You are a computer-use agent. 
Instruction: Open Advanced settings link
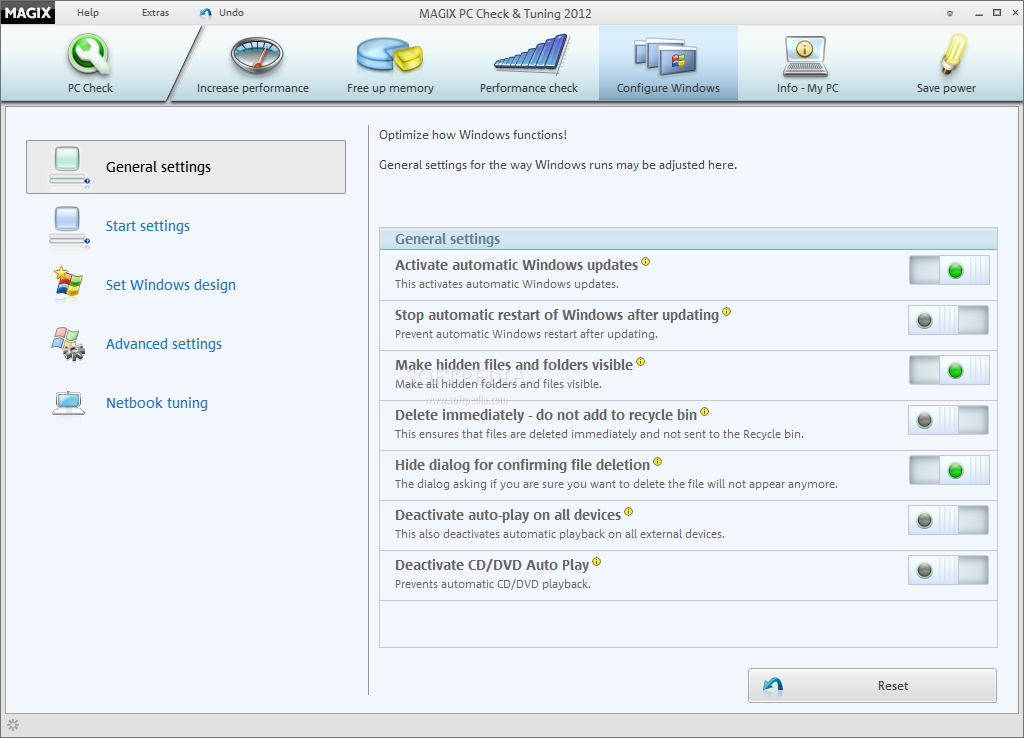coord(164,344)
